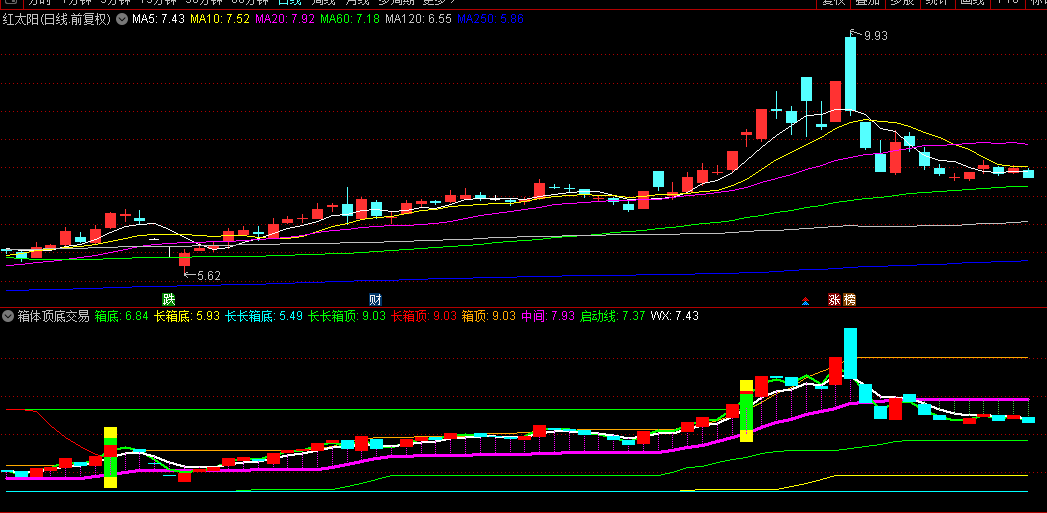Select the red candlestick at the 5.62 low
The height and width of the screenshot is (513, 1047).
pos(184,260)
